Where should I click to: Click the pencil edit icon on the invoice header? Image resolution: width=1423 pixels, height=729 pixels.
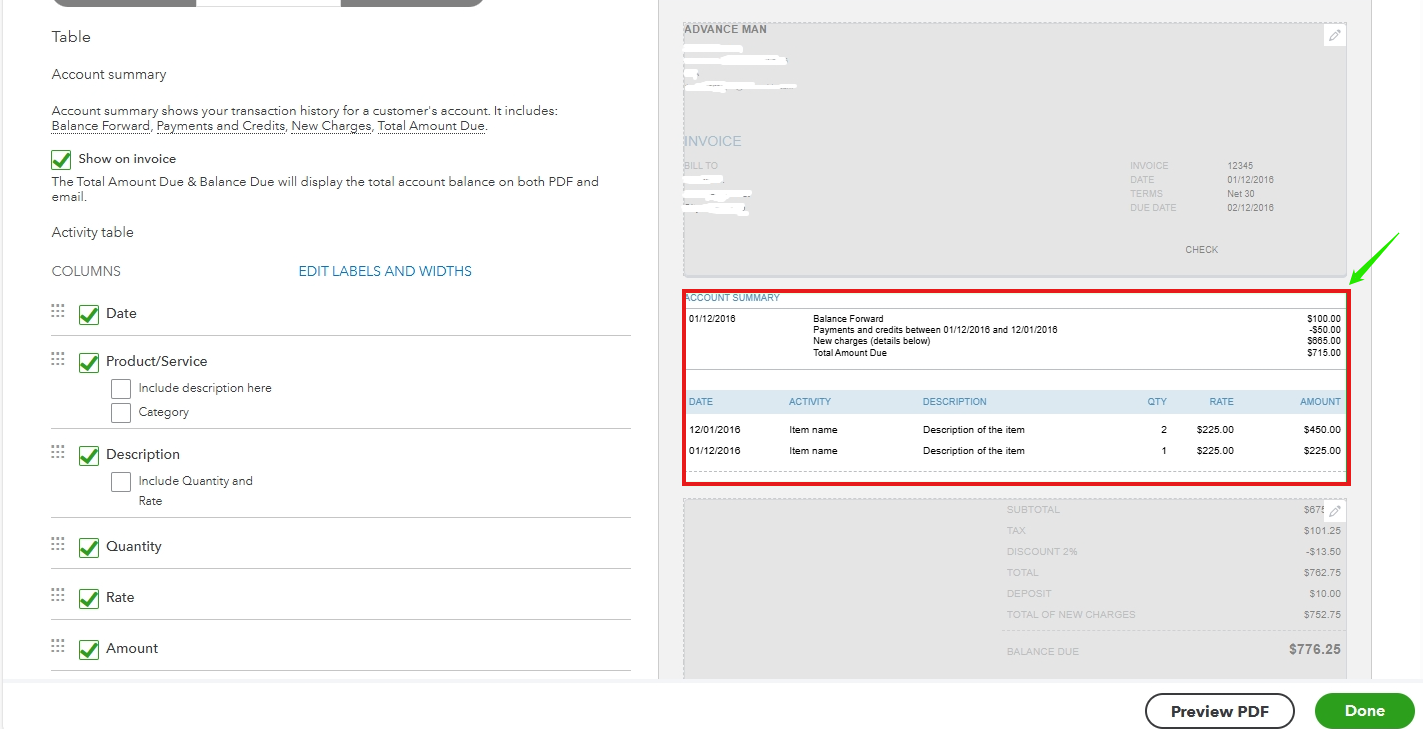(x=1335, y=34)
